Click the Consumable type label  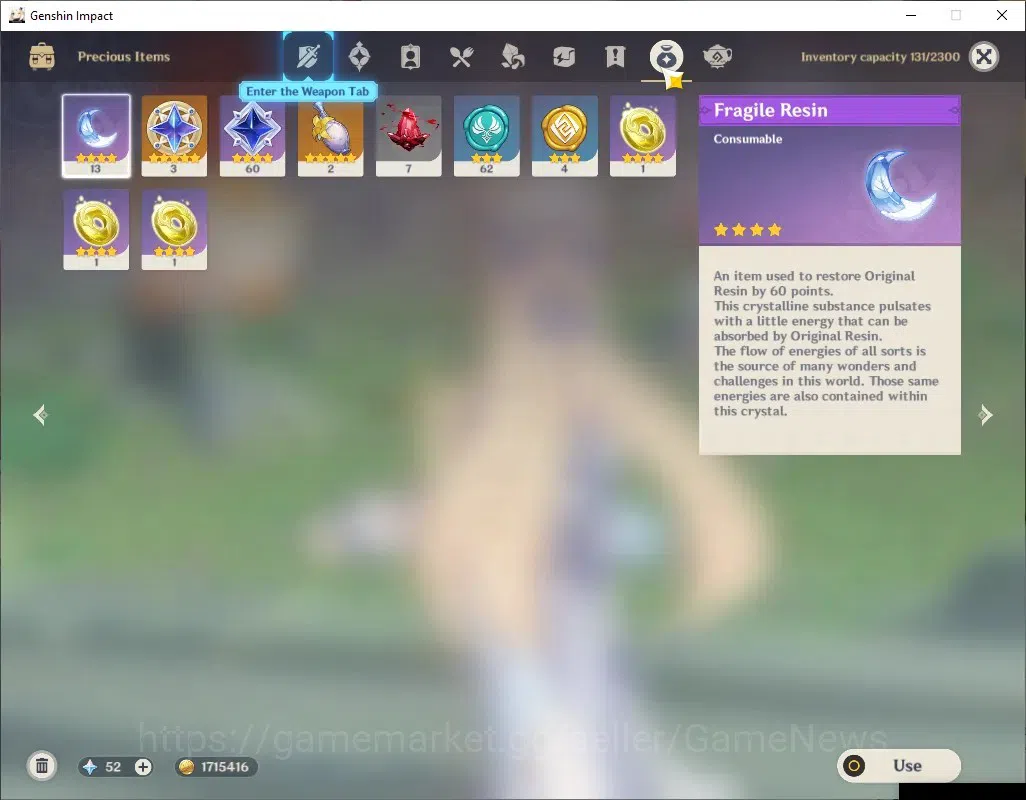click(747, 139)
